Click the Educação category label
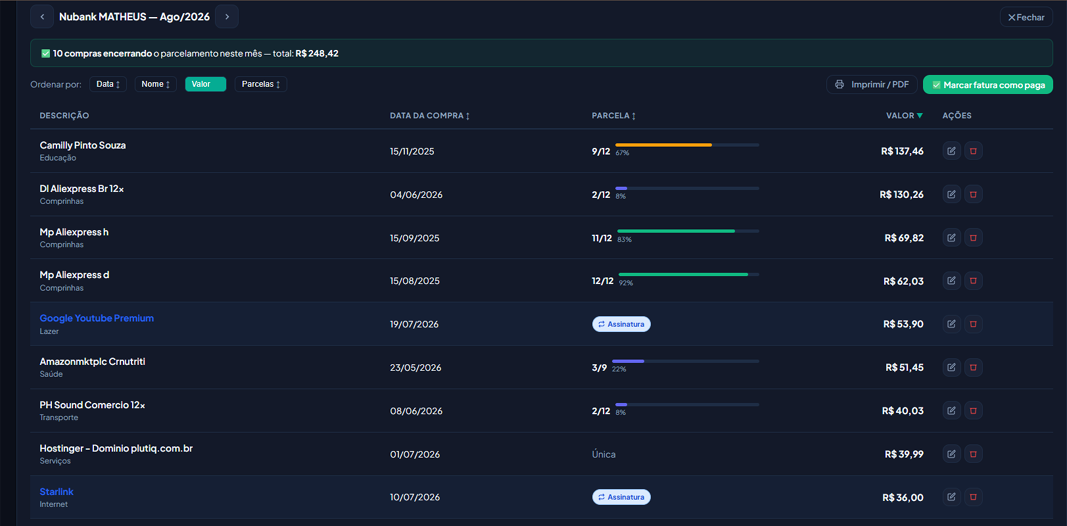 pos(58,158)
